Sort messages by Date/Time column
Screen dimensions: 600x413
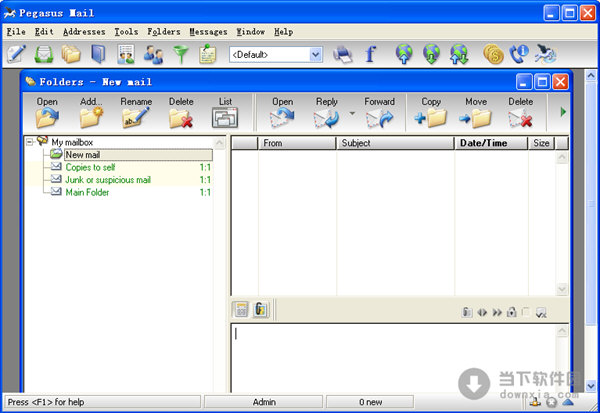click(491, 143)
